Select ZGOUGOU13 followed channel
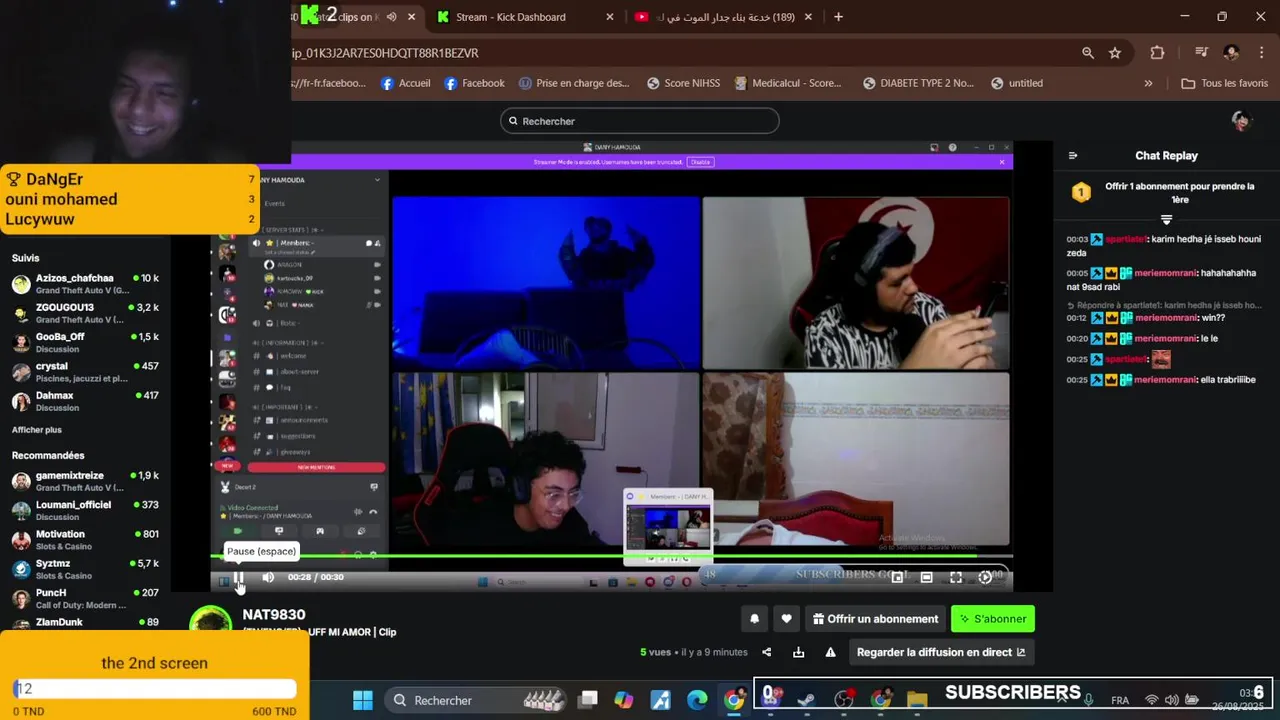The width and height of the screenshot is (1280, 720). pos(85,313)
